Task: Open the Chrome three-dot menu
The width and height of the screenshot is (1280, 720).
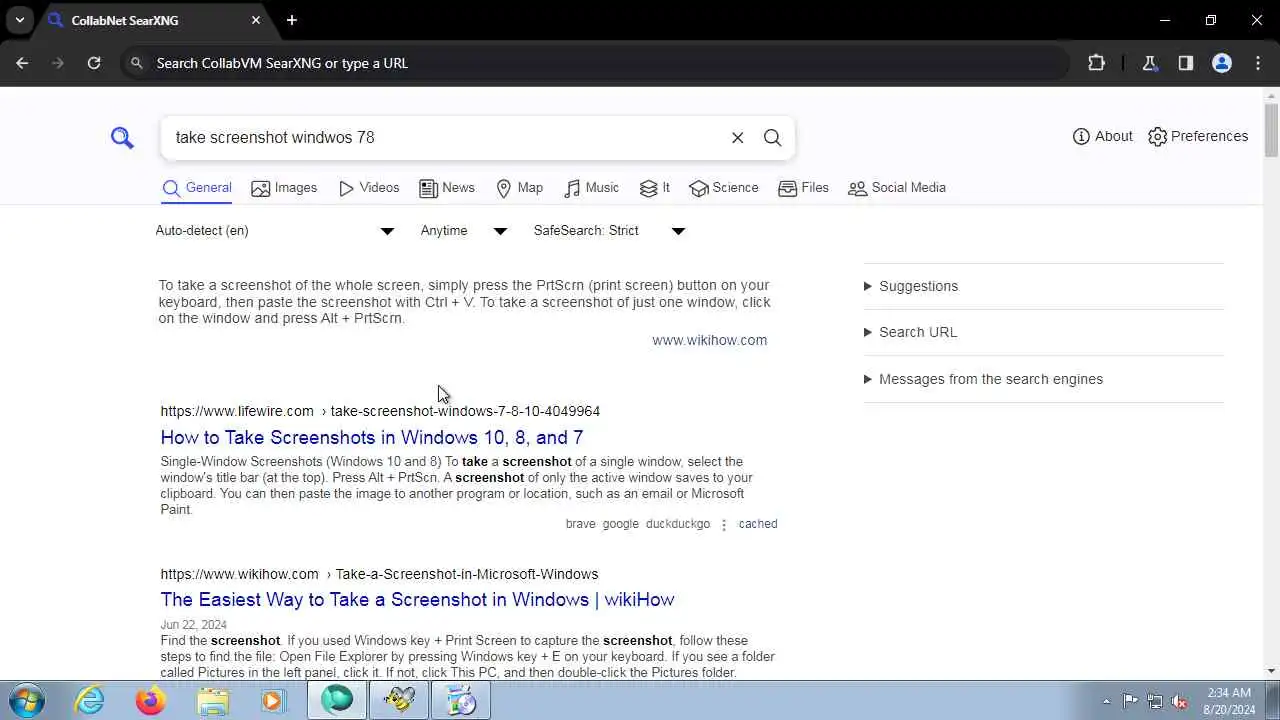Action: pos(1258,63)
